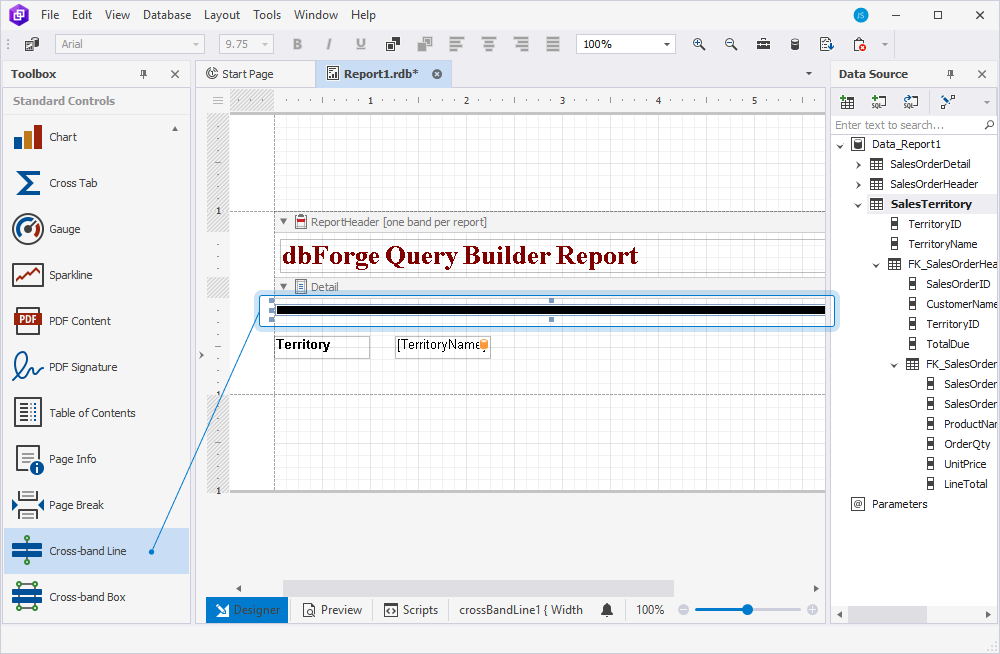Image resolution: width=1000 pixels, height=654 pixels.
Task: Click the add table icon in Data Source
Action: point(847,101)
